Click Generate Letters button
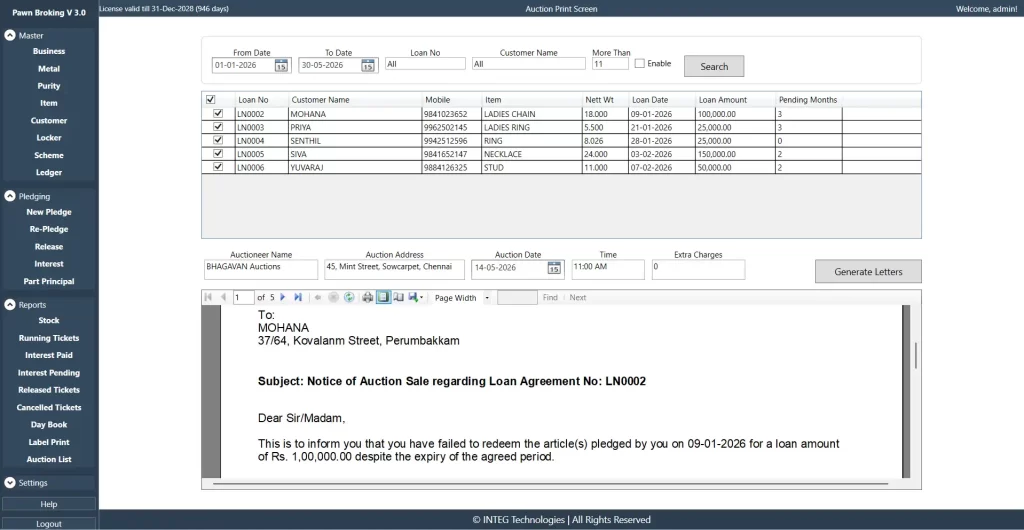Viewport: 1024px width, 530px height. [x=868, y=272]
